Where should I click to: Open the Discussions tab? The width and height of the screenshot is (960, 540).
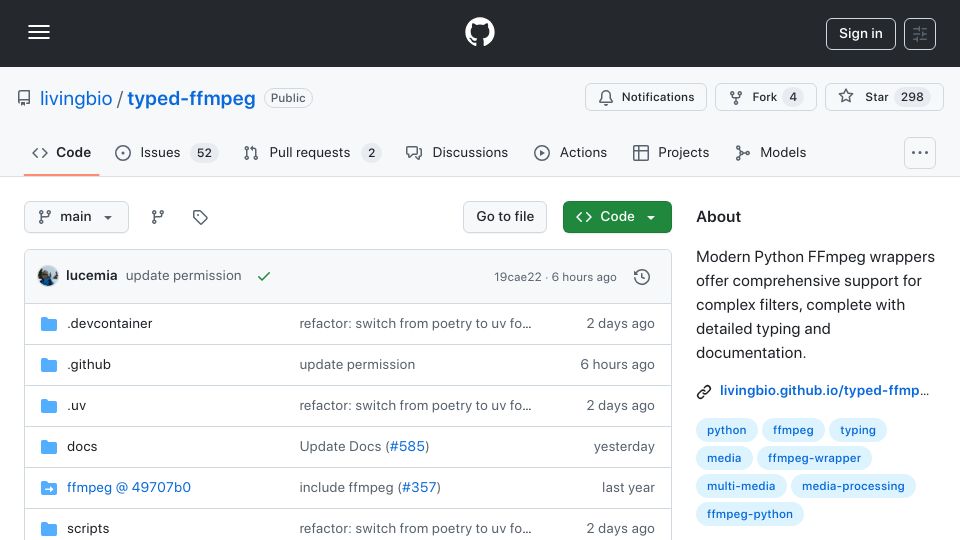click(457, 152)
